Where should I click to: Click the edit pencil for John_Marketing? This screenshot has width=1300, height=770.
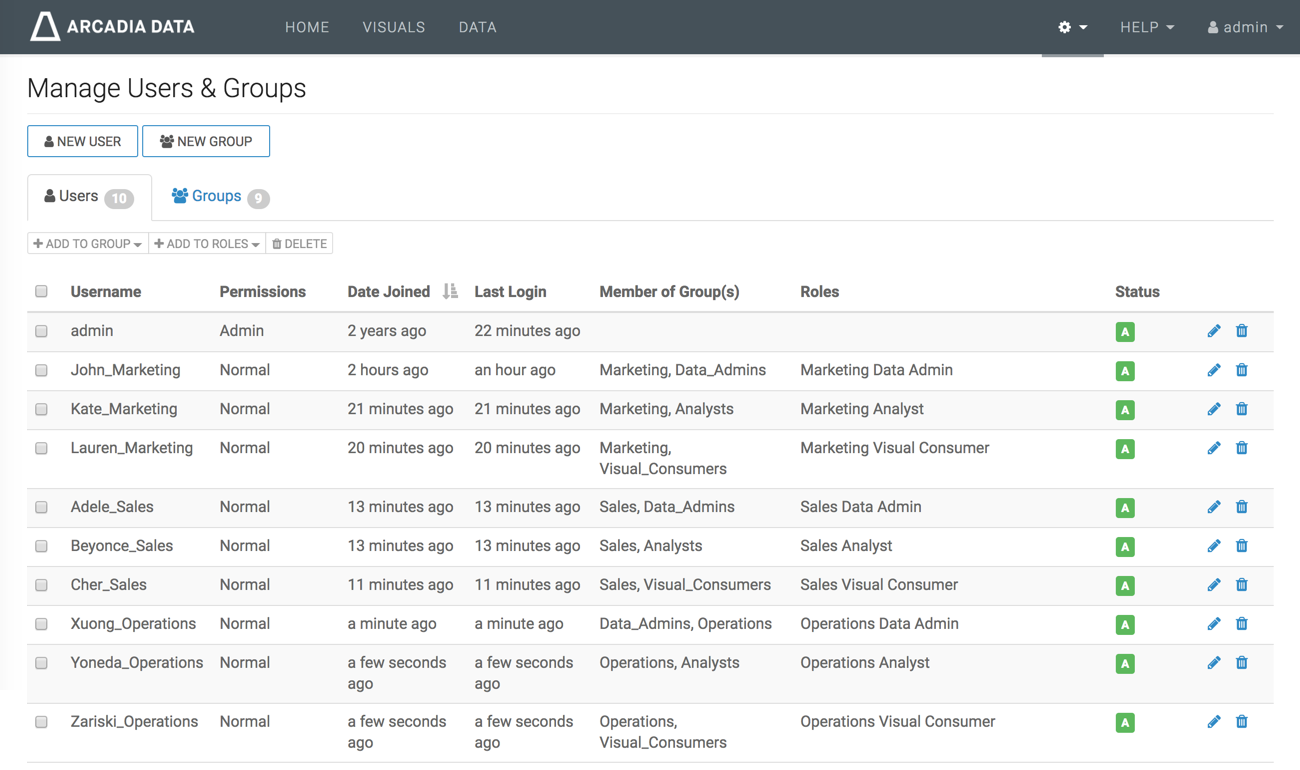coord(1213,370)
